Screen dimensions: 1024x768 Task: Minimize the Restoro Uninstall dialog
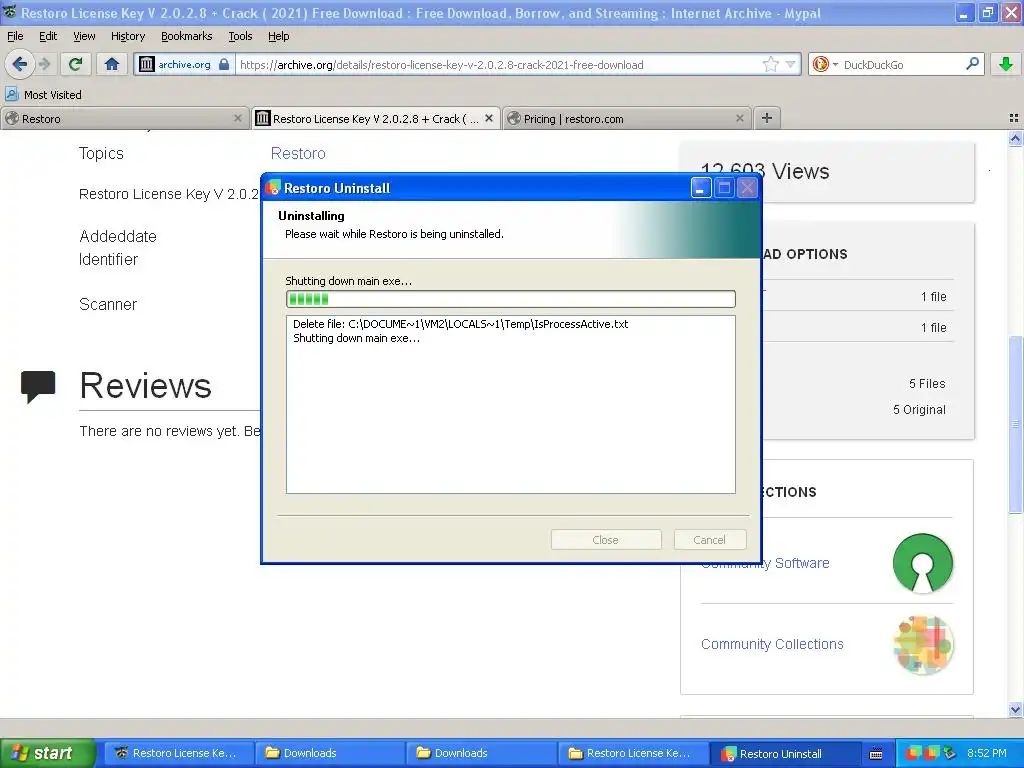[701, 188]
